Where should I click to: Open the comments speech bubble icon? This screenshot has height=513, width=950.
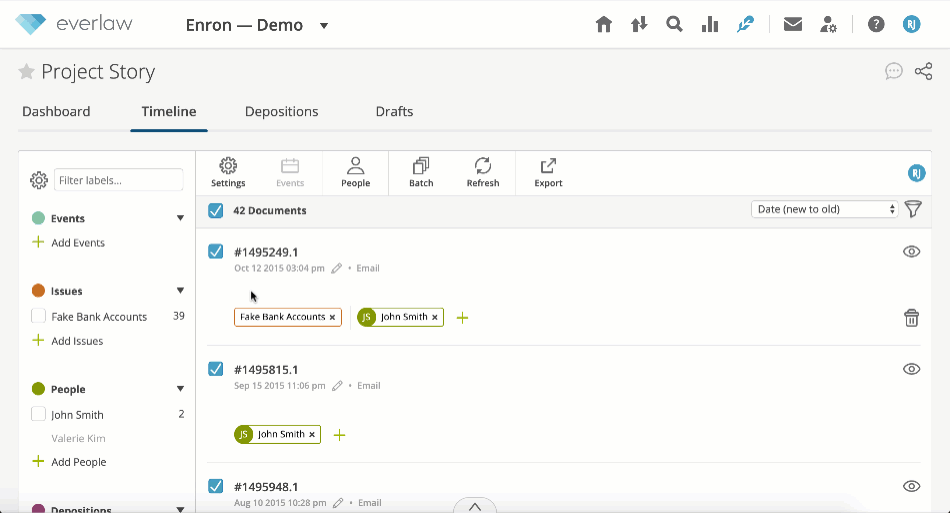click(x=894, y=71)
